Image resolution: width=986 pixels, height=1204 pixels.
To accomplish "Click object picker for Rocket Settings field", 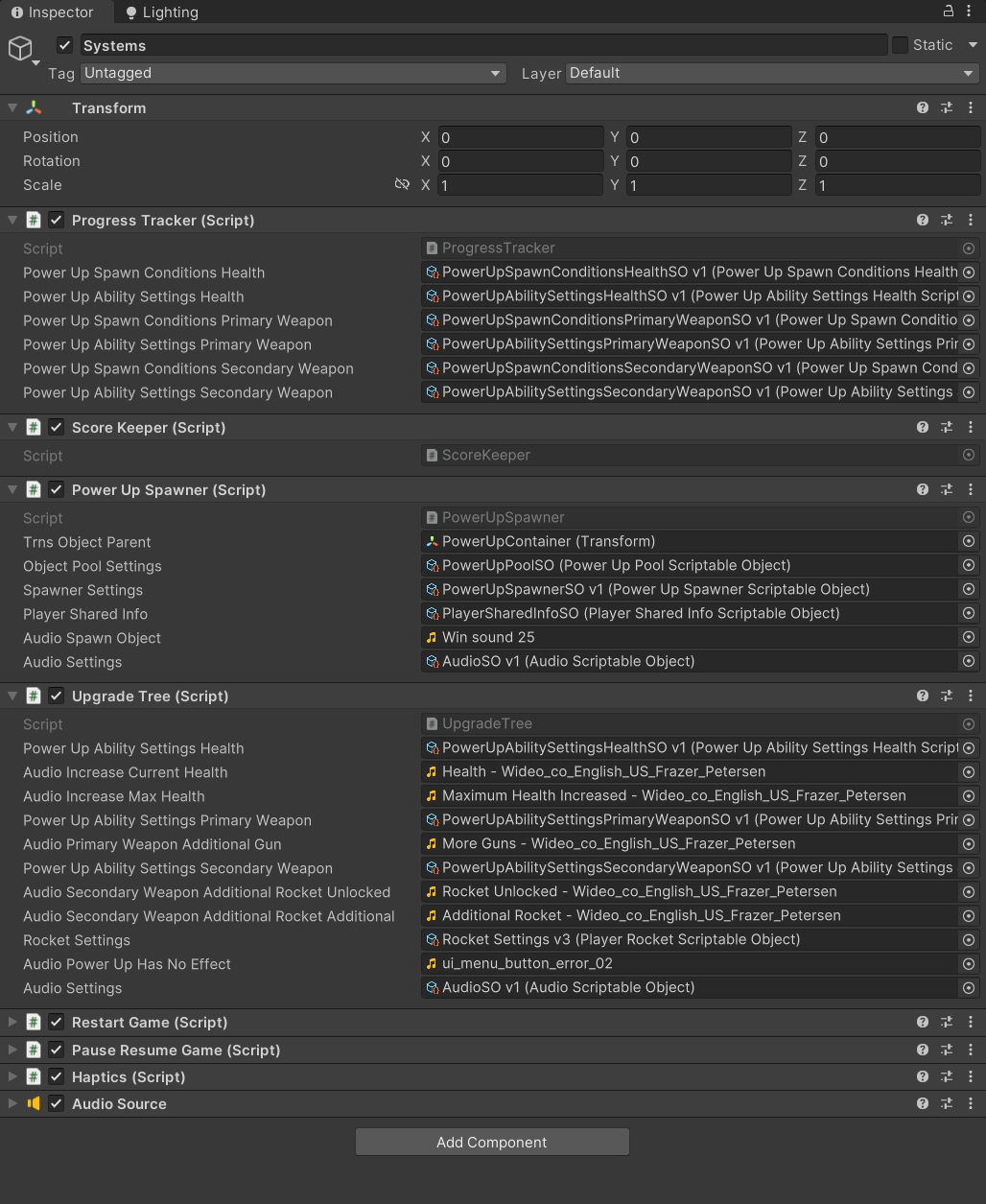I will 969,940.
